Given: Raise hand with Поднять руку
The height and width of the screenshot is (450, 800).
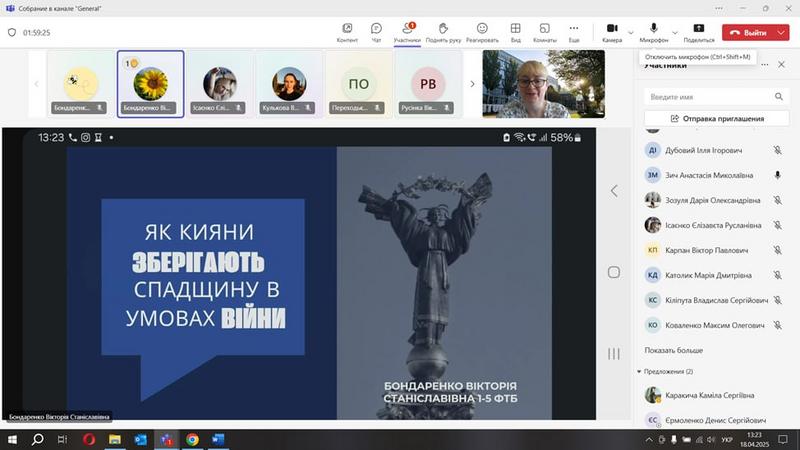Looking at the screenshot, I should coord(443,33).
